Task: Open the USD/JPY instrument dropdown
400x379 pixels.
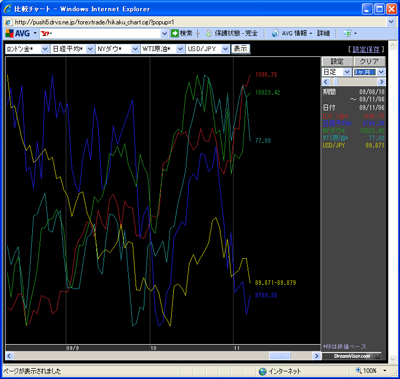Action: pos(225,49)
